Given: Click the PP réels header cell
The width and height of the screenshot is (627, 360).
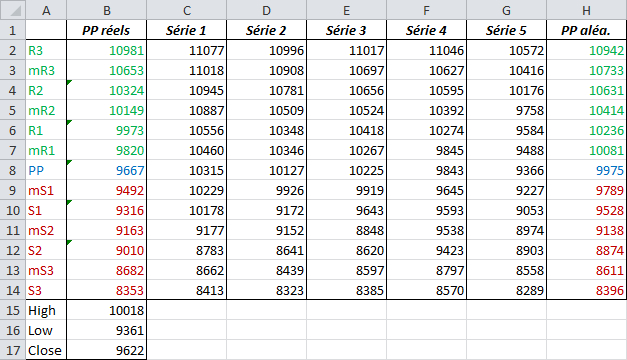Looking at the screenshot, I should 106,30.
